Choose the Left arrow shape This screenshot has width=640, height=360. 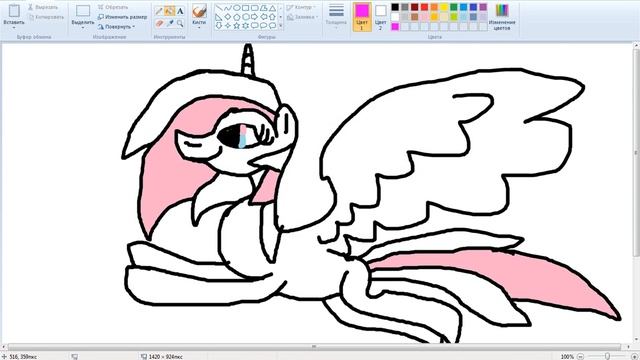pos(264,17)
